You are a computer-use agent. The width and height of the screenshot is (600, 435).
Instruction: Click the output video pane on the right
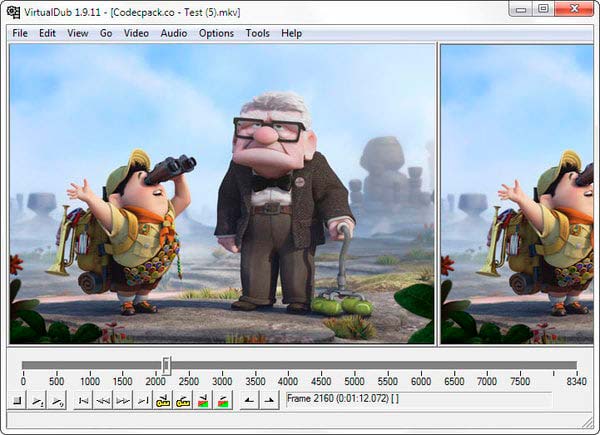[x=517, y=194]
